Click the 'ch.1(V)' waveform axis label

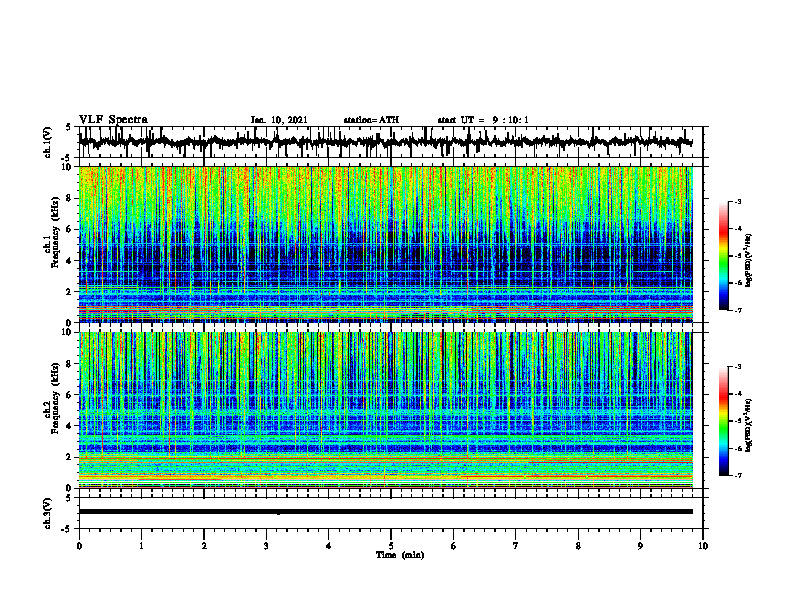48,142
